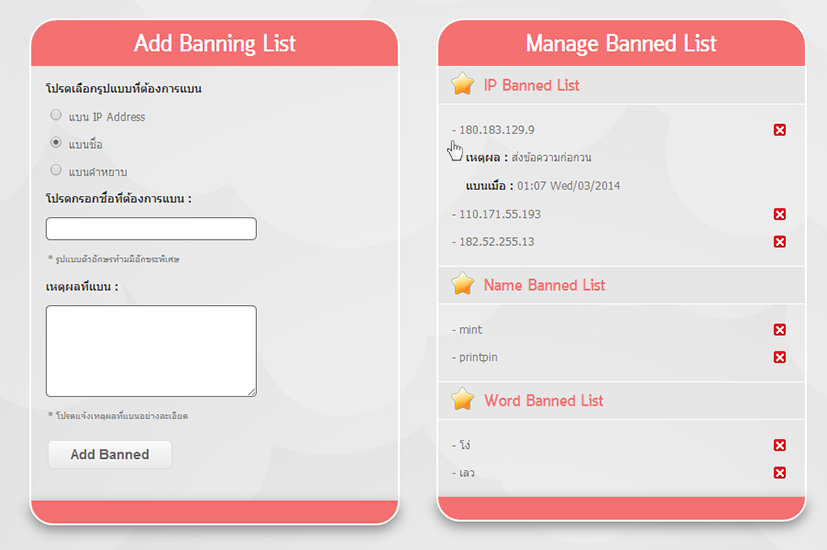
Task: Select the แบนชื่อ radio option
Action: [x=55, y=142]
